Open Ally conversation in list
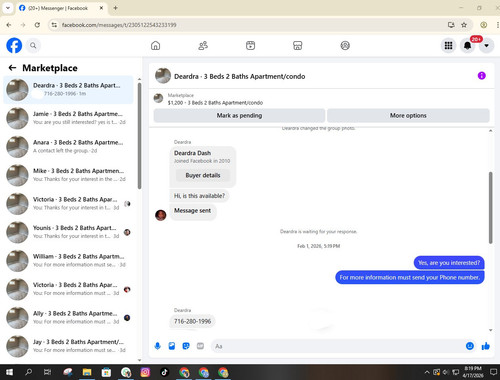Image resolution: width=500 pixels, height=380 pixels. pos(68,317)
